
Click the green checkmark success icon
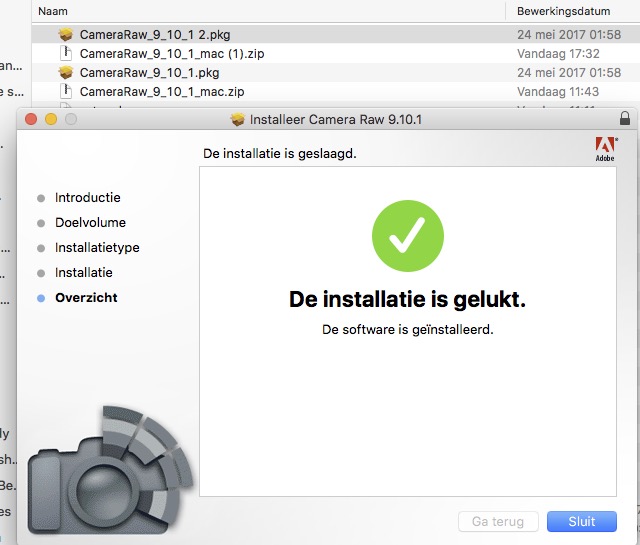pos(408,236)
